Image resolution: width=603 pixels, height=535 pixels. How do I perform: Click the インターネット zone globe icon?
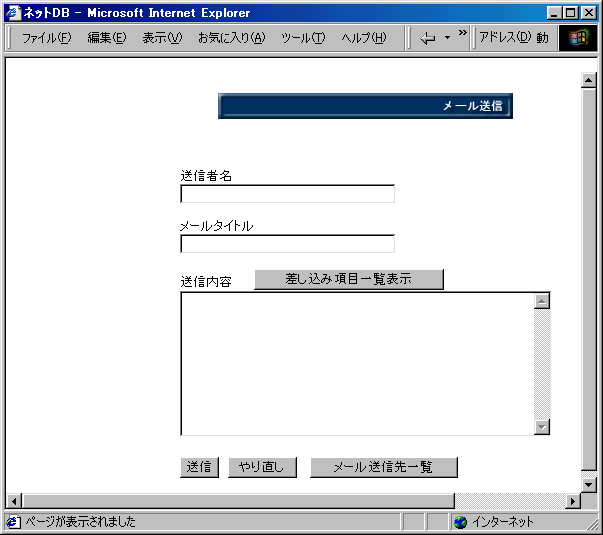click(460, 522)
